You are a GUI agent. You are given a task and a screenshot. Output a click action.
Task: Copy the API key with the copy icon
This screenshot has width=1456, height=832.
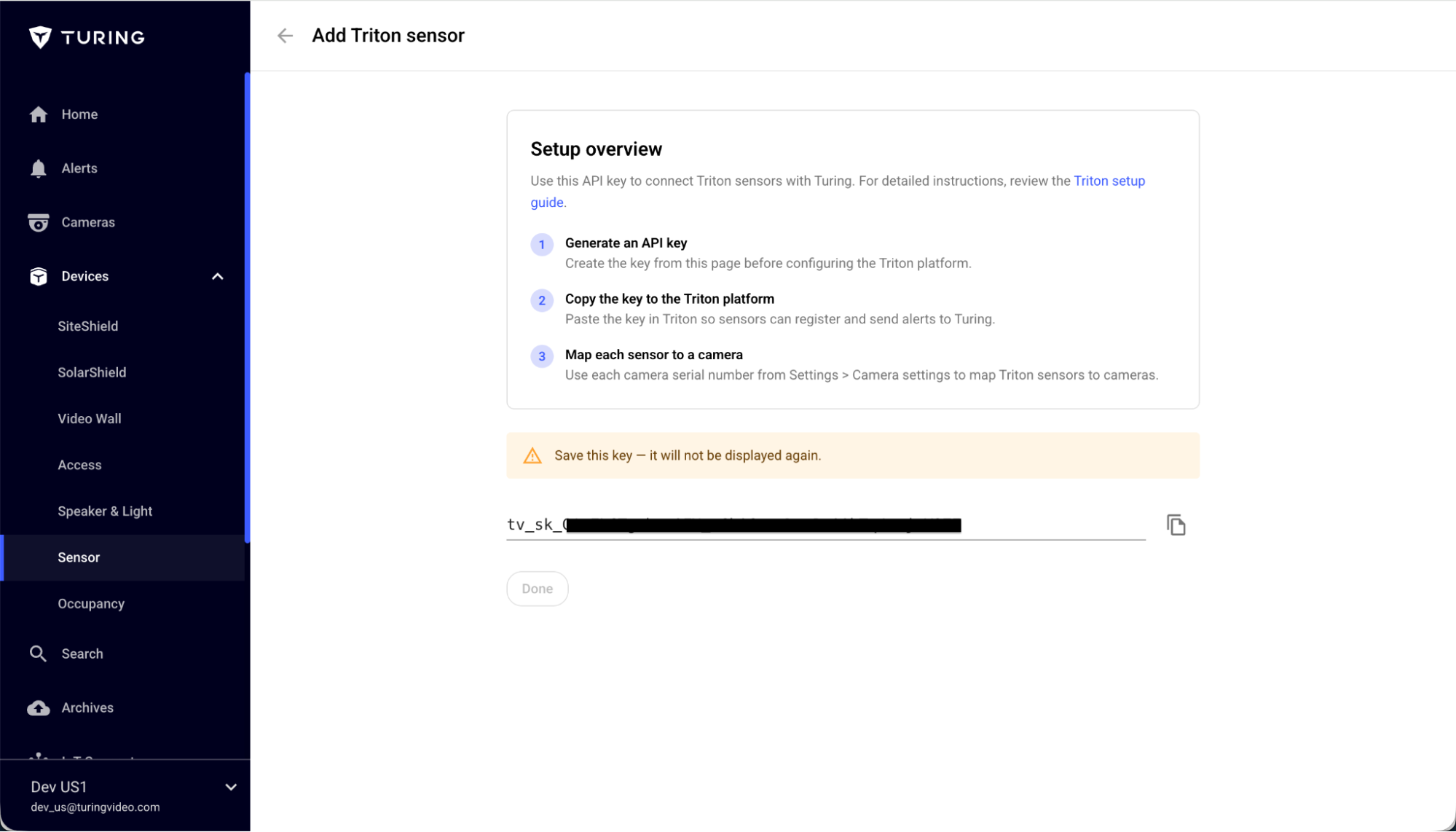[x=1176, y=525]
